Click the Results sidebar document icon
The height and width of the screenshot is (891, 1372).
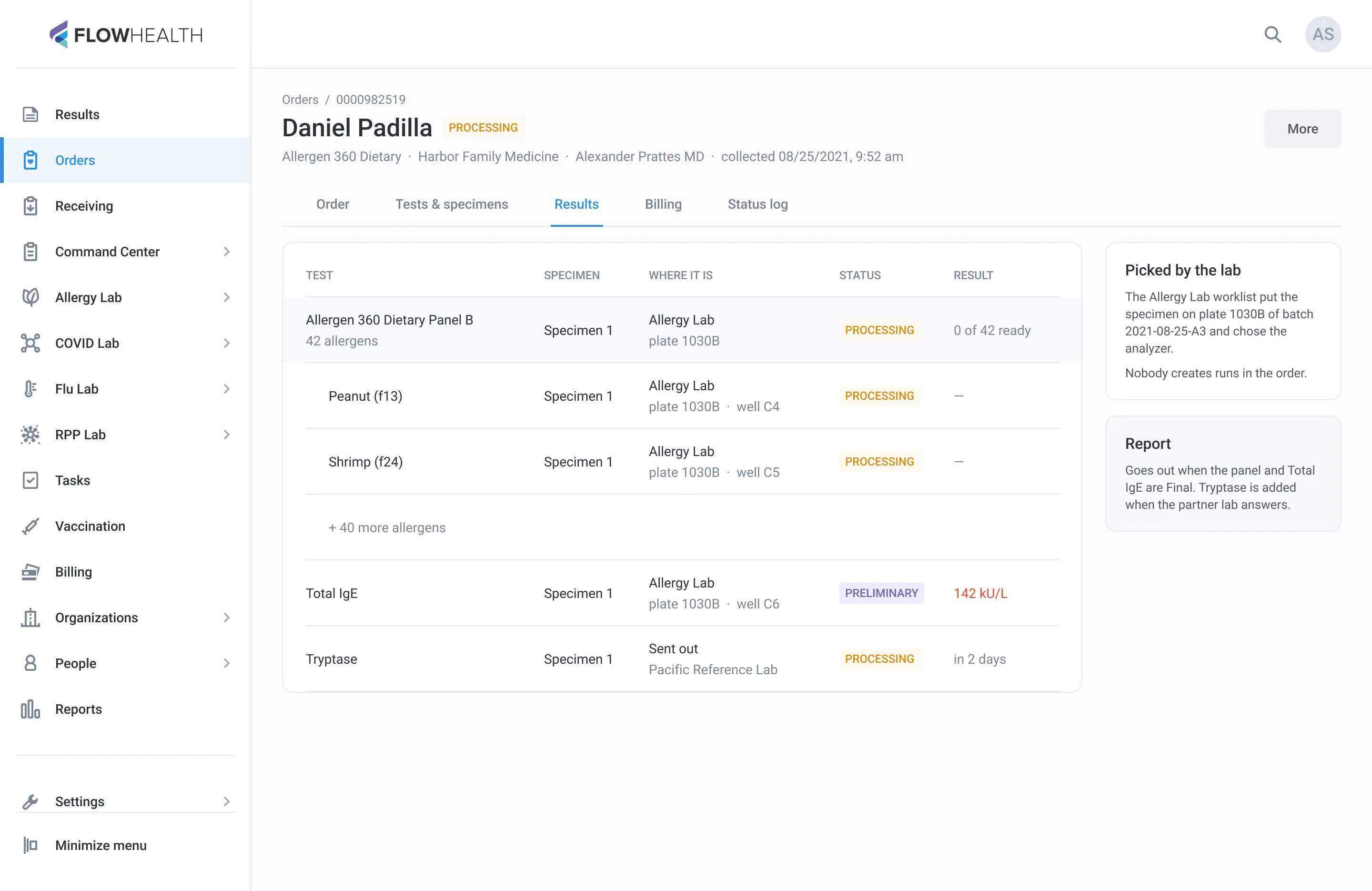tap(30, 114)
